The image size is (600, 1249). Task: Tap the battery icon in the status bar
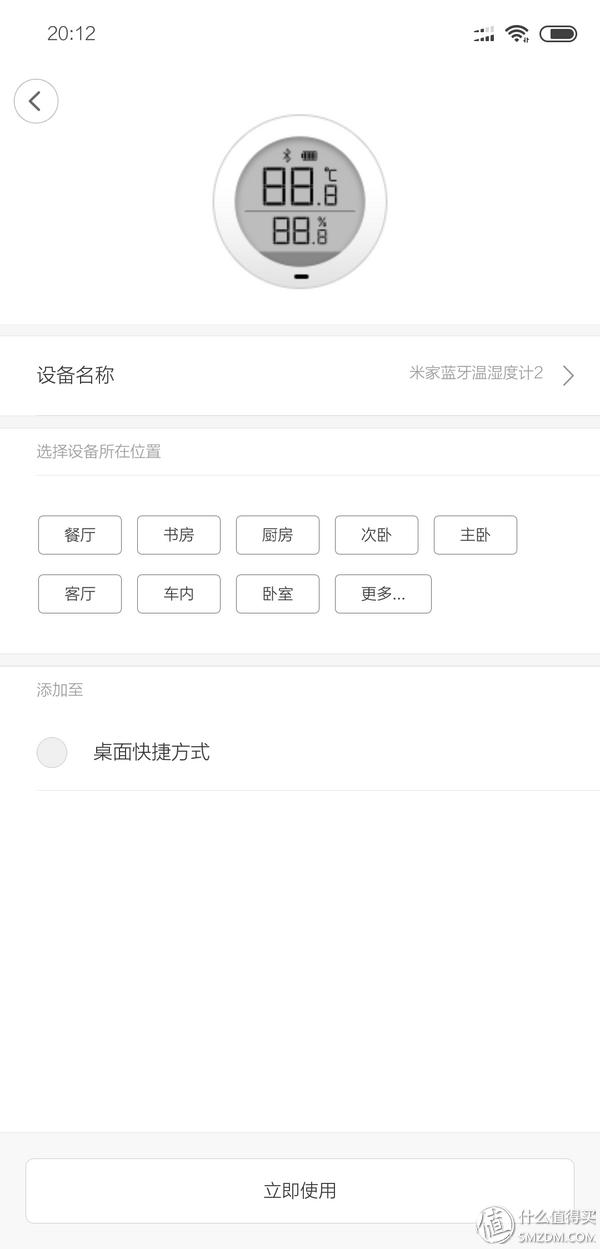pos(558,32)
